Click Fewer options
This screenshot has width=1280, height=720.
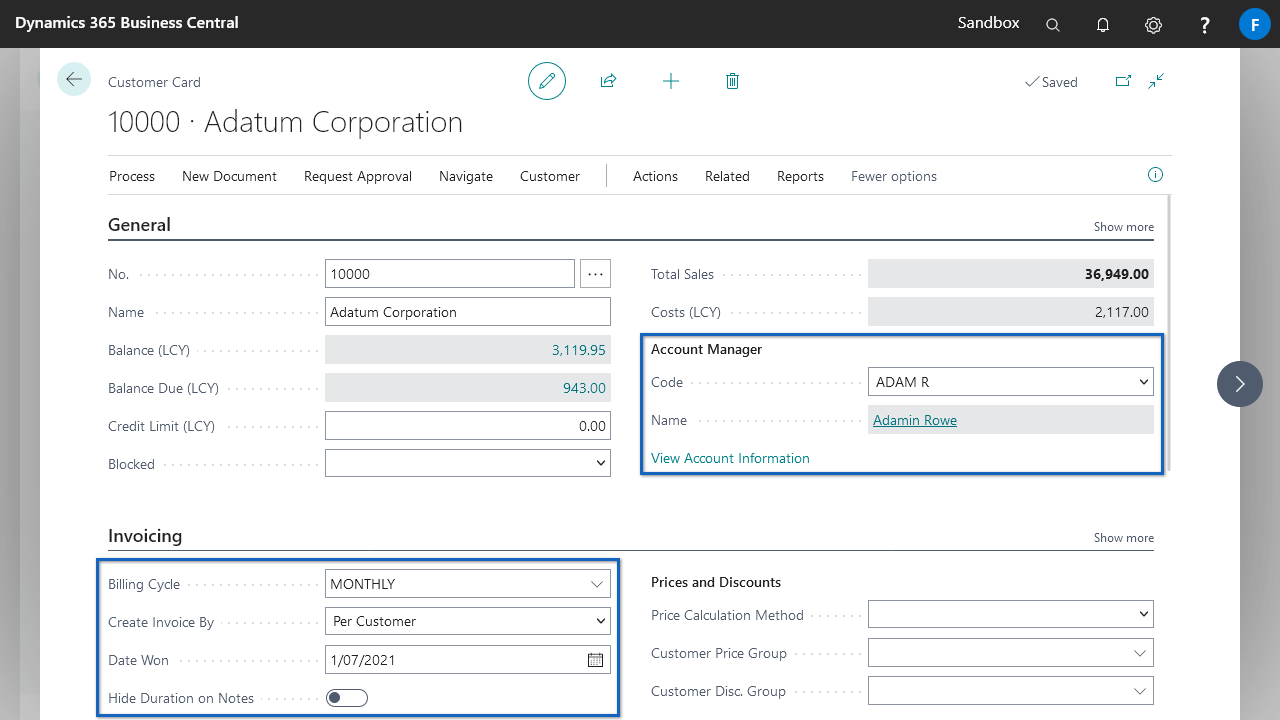(894, 176)
